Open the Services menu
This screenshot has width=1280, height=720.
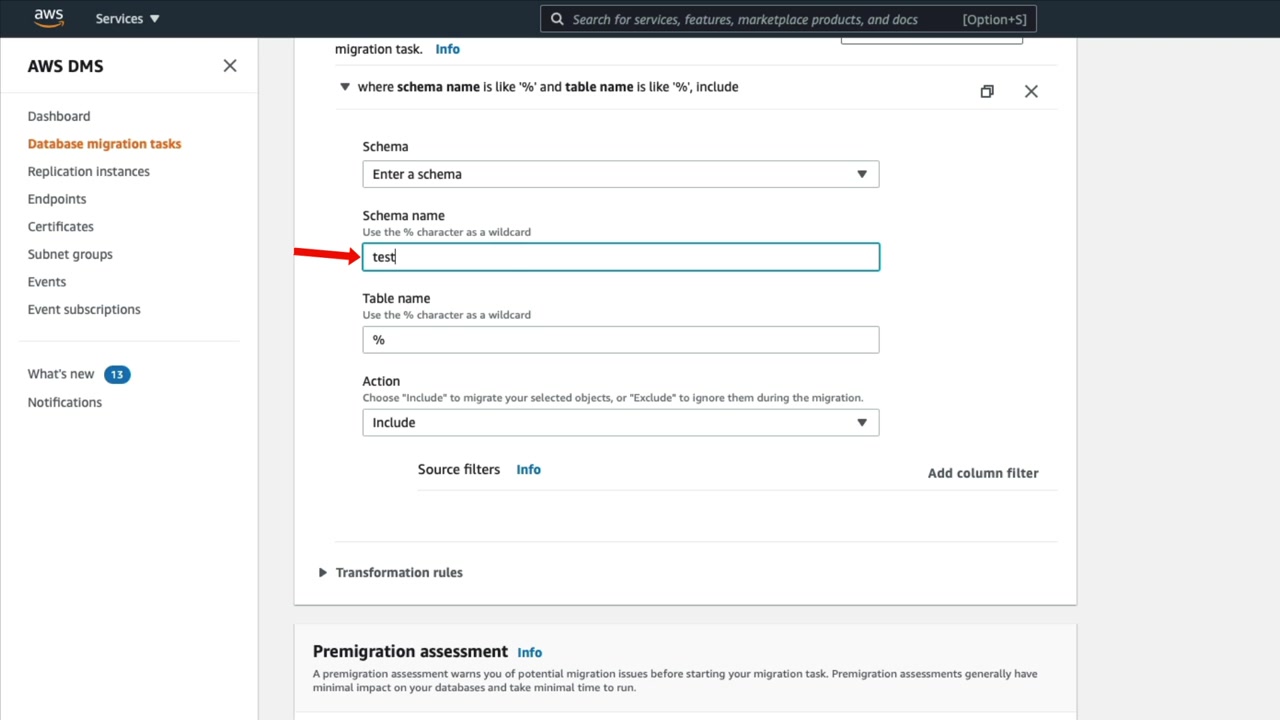pos(127,19)
